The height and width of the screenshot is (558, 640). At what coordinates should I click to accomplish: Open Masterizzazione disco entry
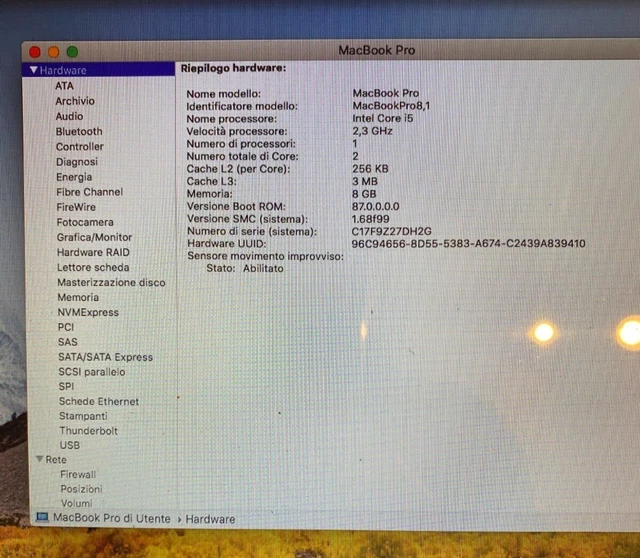coord(111,282)
